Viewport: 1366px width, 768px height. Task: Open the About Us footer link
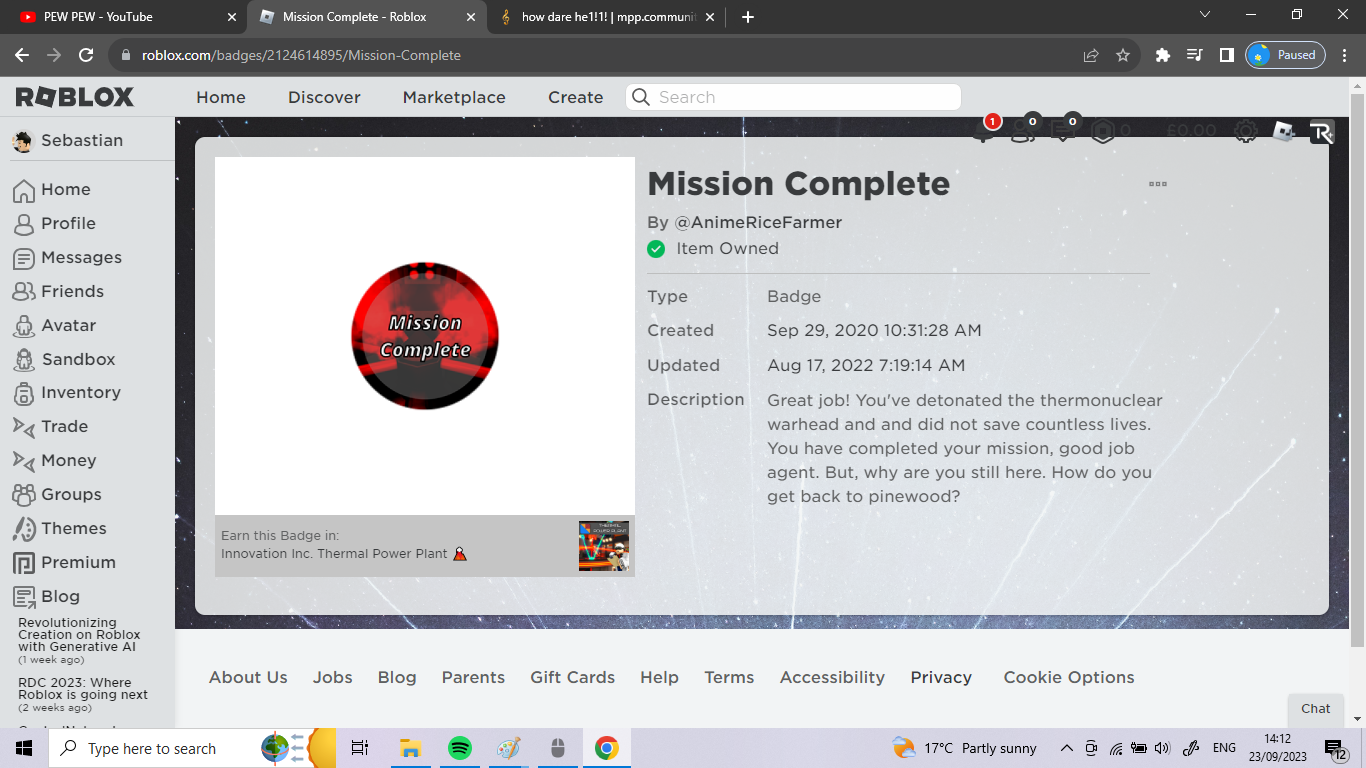pyautogui.click(x=248, y=677)
